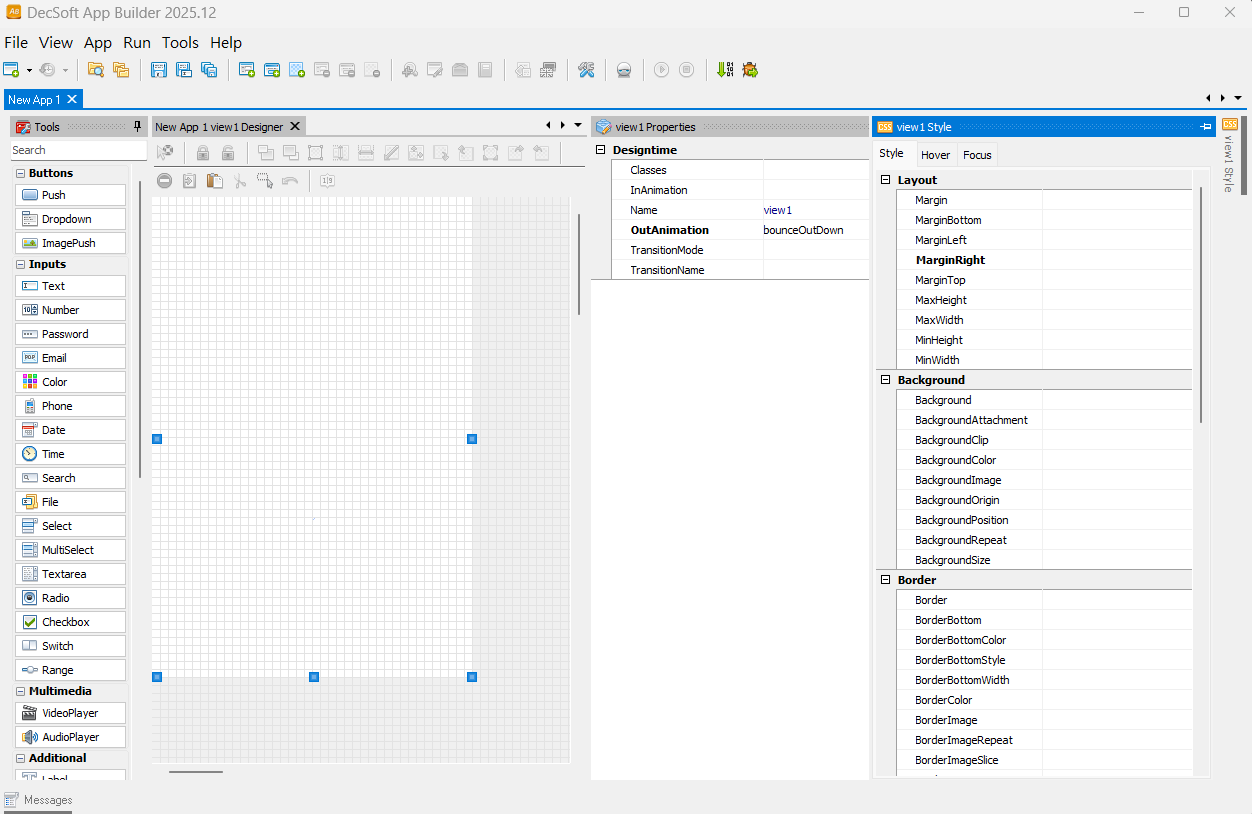Screen dimensions: 1252x814
Task: Select the Color control in Tools
Action: 71,382
